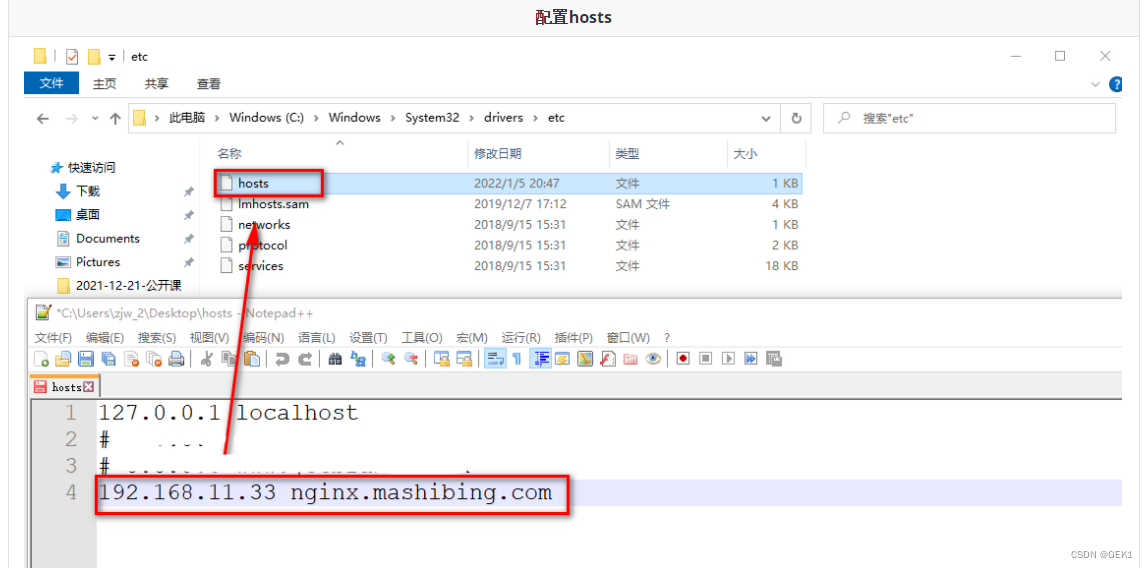Expand the Explorer ribbon chevron
Screen dimensions: 1148x568
click(x=1096, y=84)
